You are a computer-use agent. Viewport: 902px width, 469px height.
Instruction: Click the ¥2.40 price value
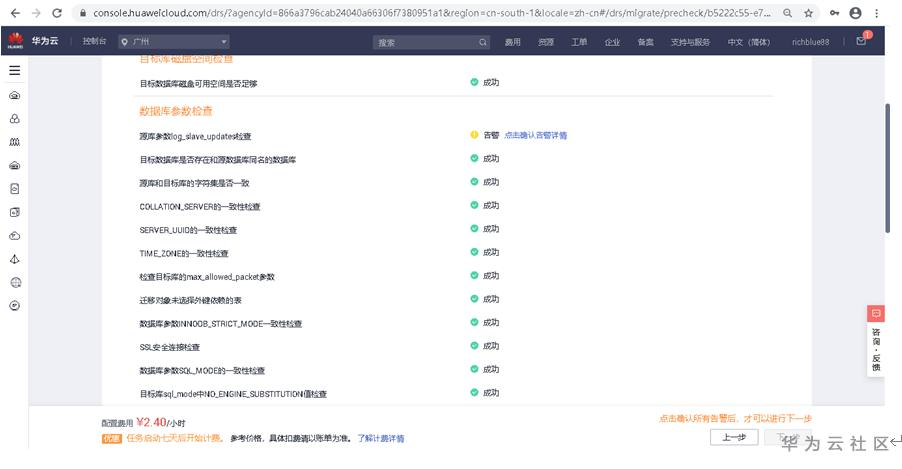(152, 422)
